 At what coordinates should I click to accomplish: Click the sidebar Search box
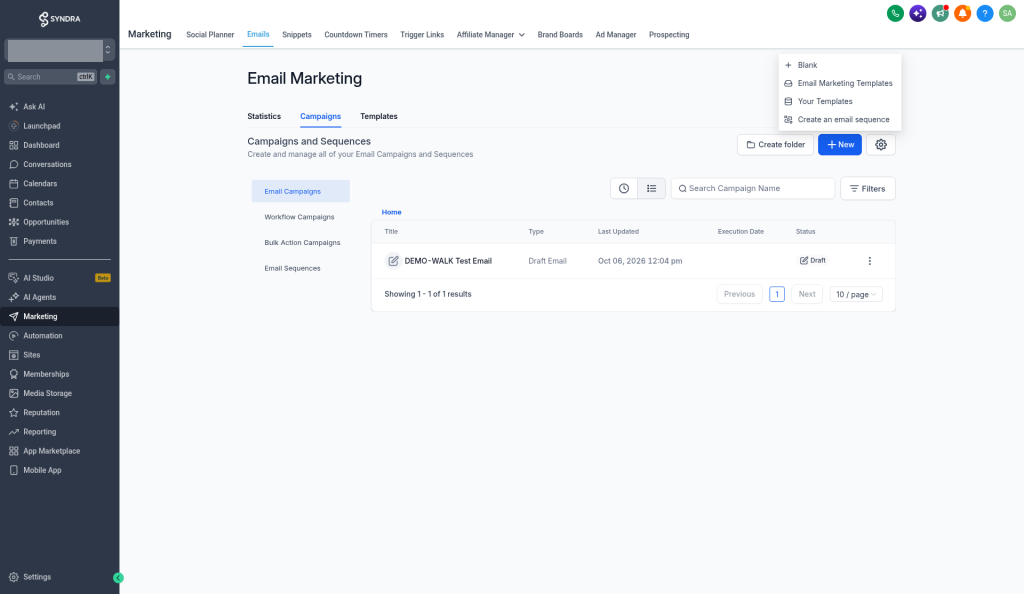[x=50, y=77]
